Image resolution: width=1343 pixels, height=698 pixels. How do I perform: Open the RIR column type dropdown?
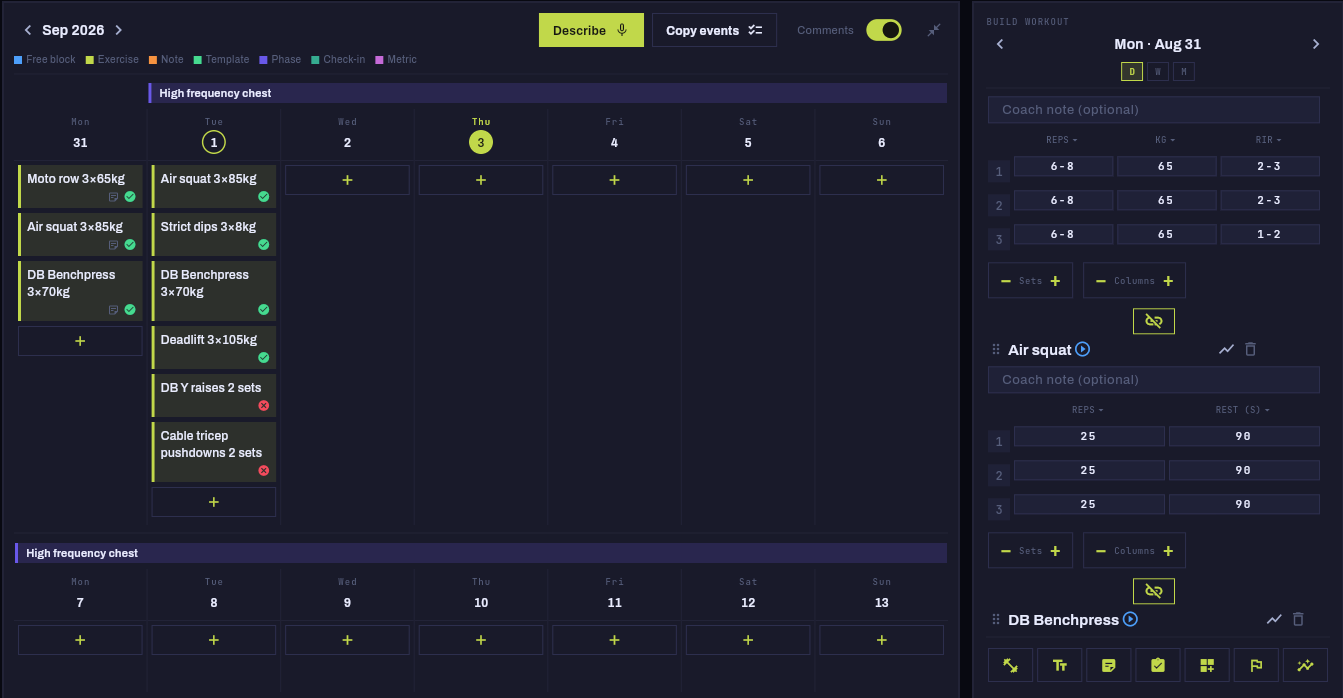pos(1269,140)
